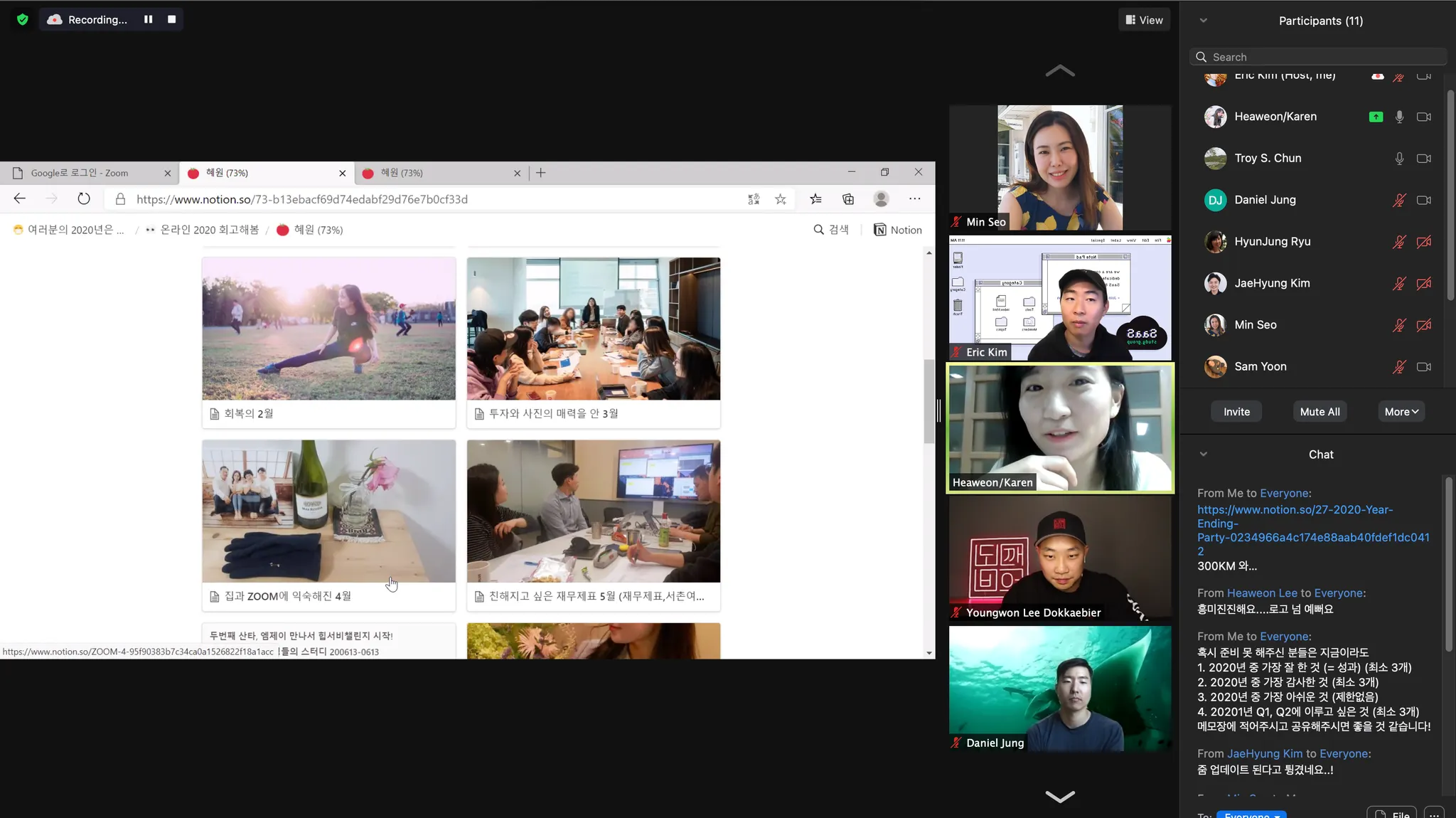Click the browser refresh icon
Viewport: 1456px width, 818px height.
[84, 199]
